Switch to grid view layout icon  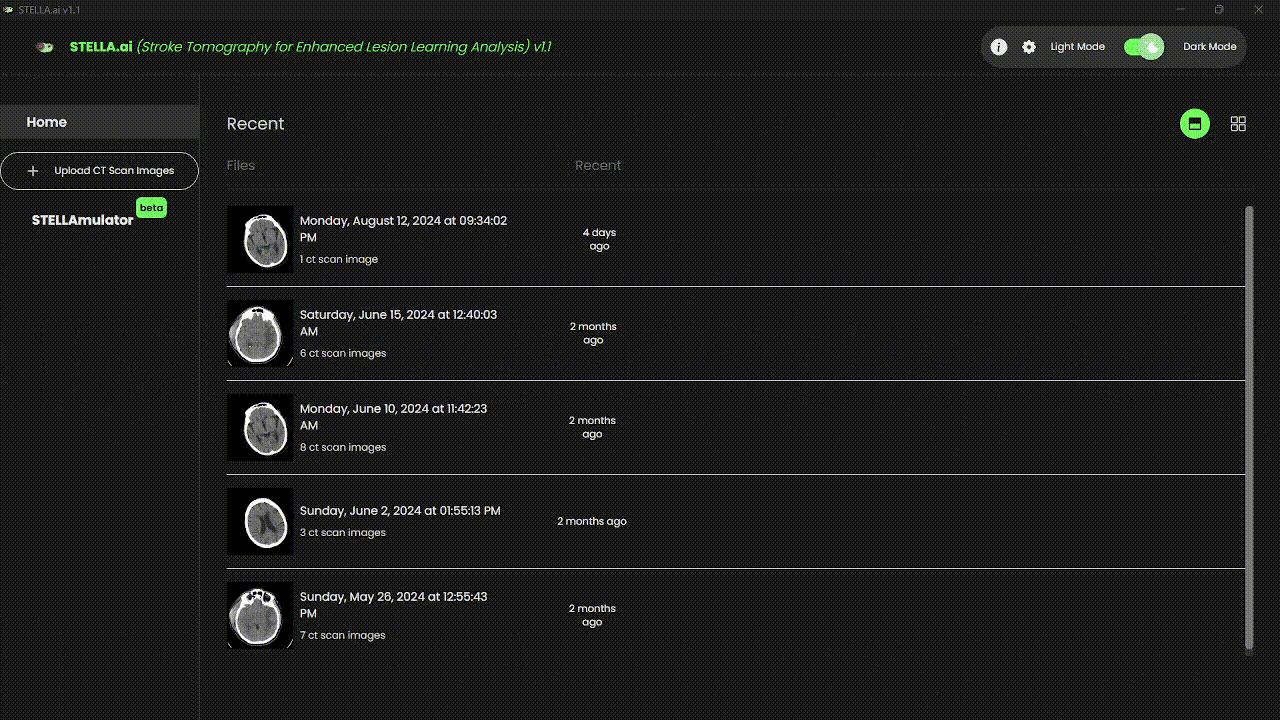tap(1238, 124)
